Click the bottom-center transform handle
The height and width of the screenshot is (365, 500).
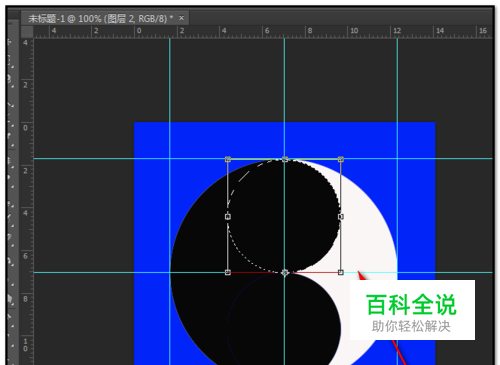pos(284,272)
